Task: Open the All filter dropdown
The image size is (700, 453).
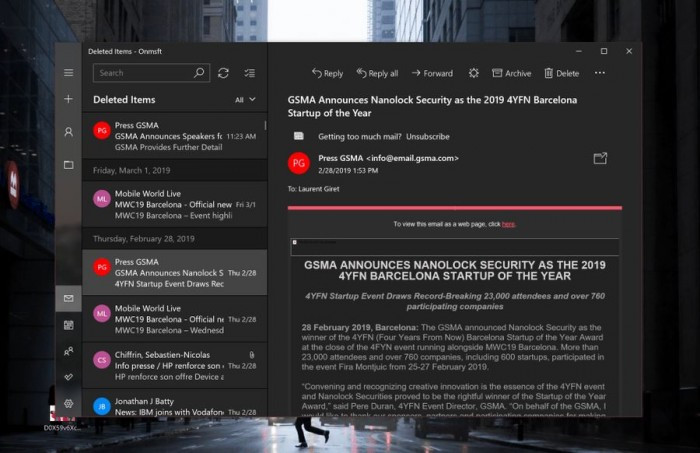Action: click(245, 100)
